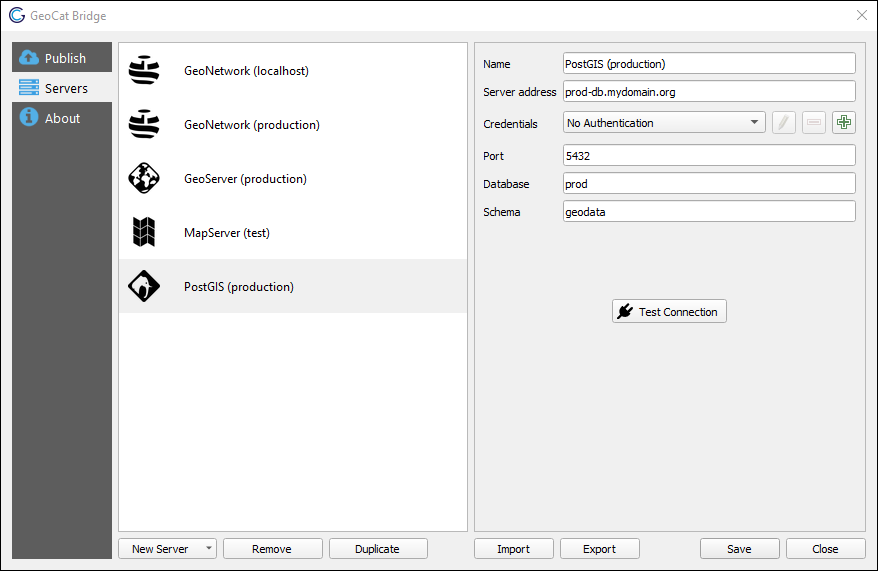Duplicate the selected server
The image size is (878, 571).
377,549
